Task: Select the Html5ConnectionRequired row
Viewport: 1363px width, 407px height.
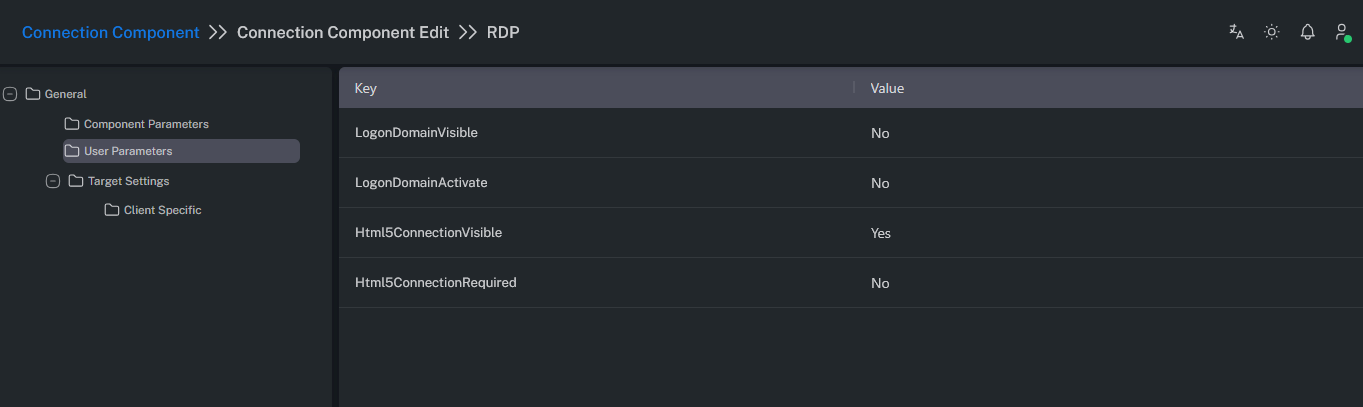Action: click(435, 283)
